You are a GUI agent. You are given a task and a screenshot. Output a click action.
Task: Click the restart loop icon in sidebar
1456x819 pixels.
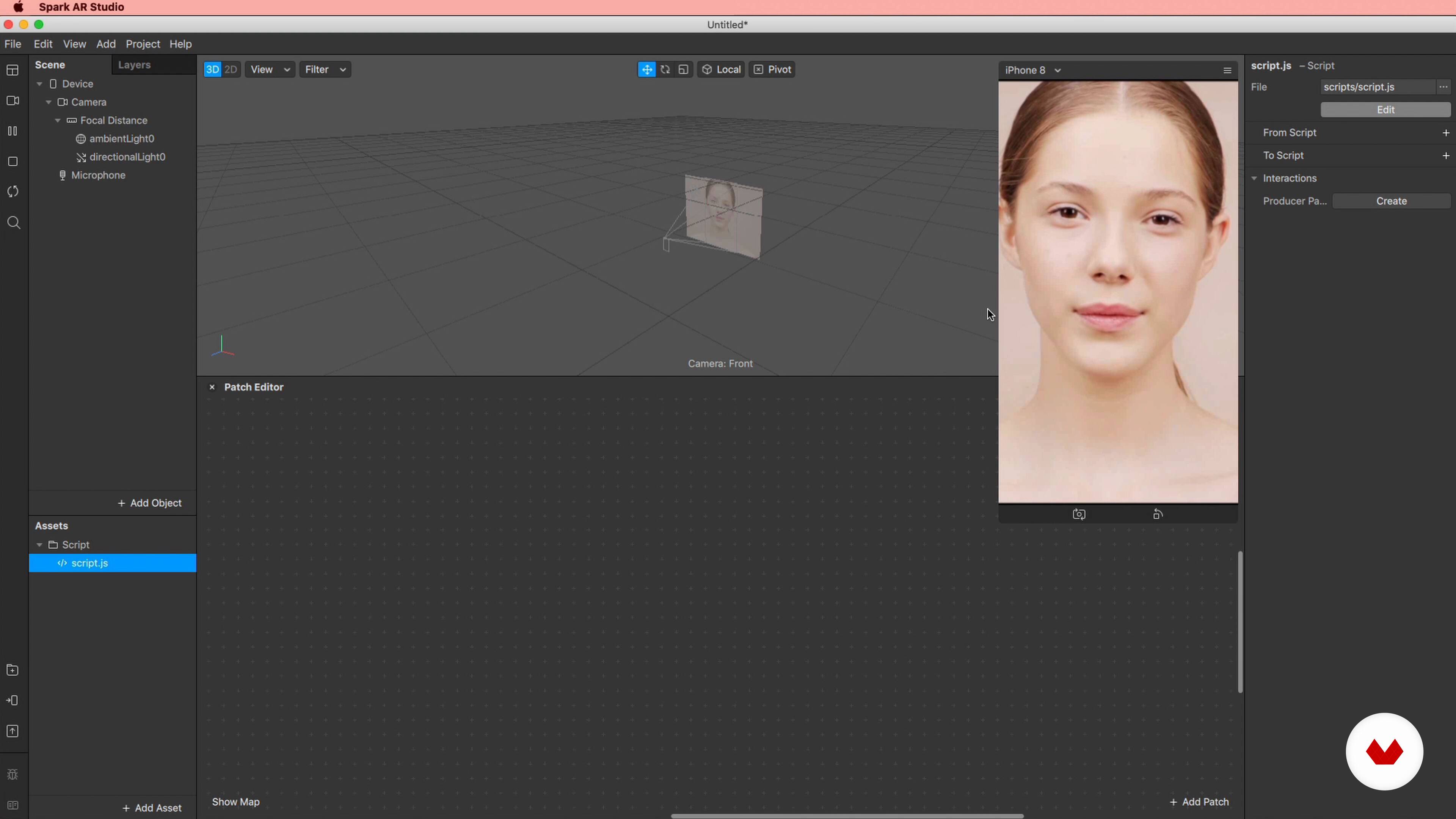coord(13,191)
